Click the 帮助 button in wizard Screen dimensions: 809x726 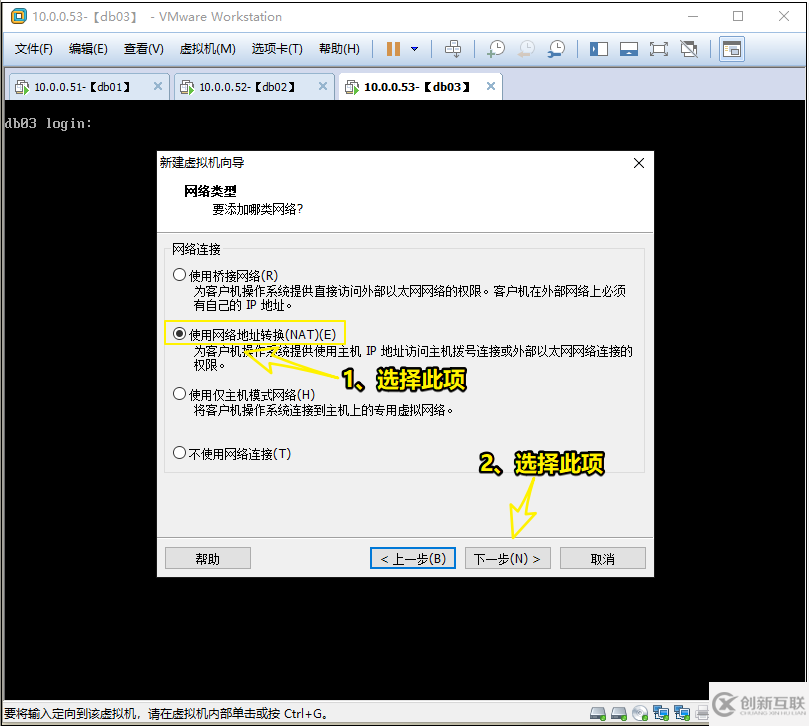click(x=207, y=558)
